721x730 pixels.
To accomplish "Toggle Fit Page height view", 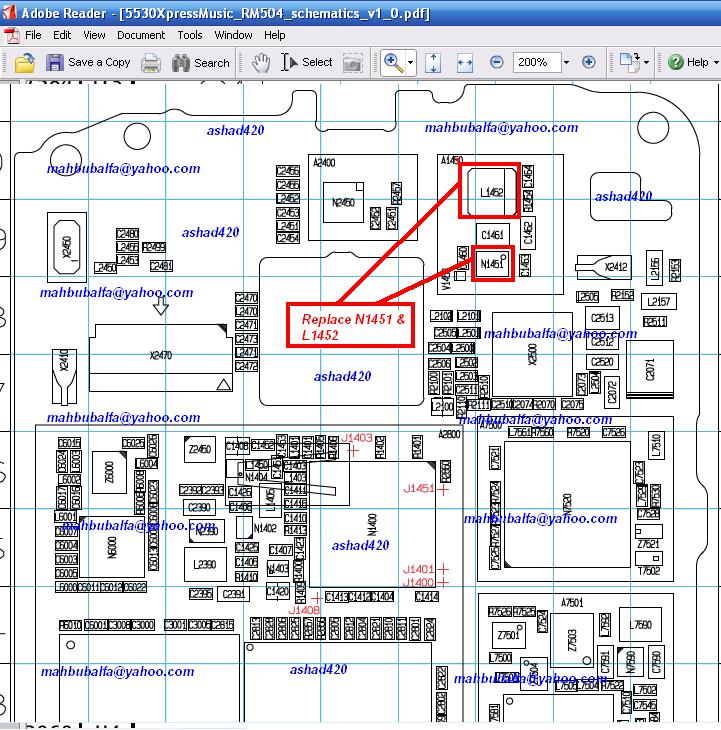I will 433,62.
